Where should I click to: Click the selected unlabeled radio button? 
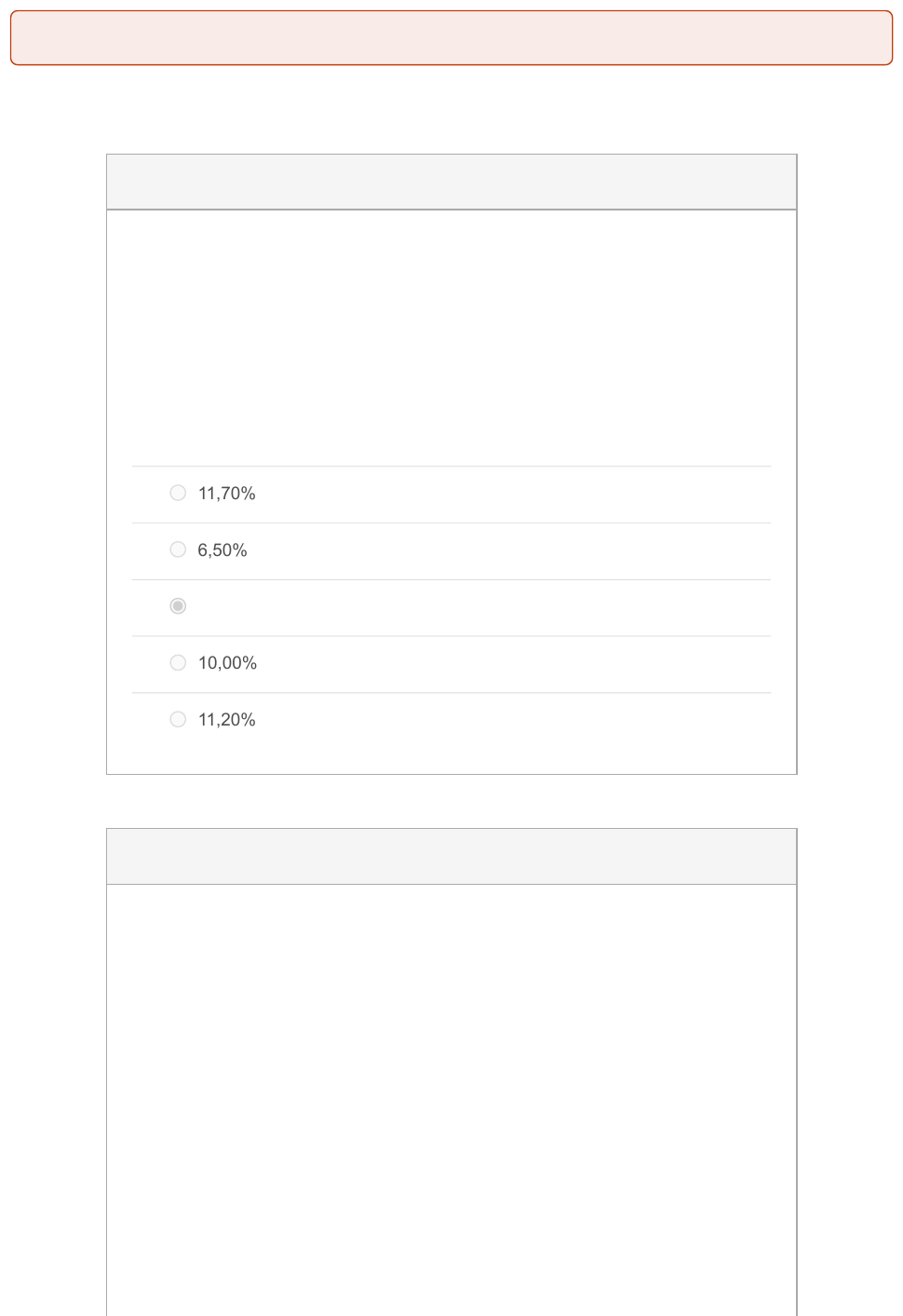(178, 606)
